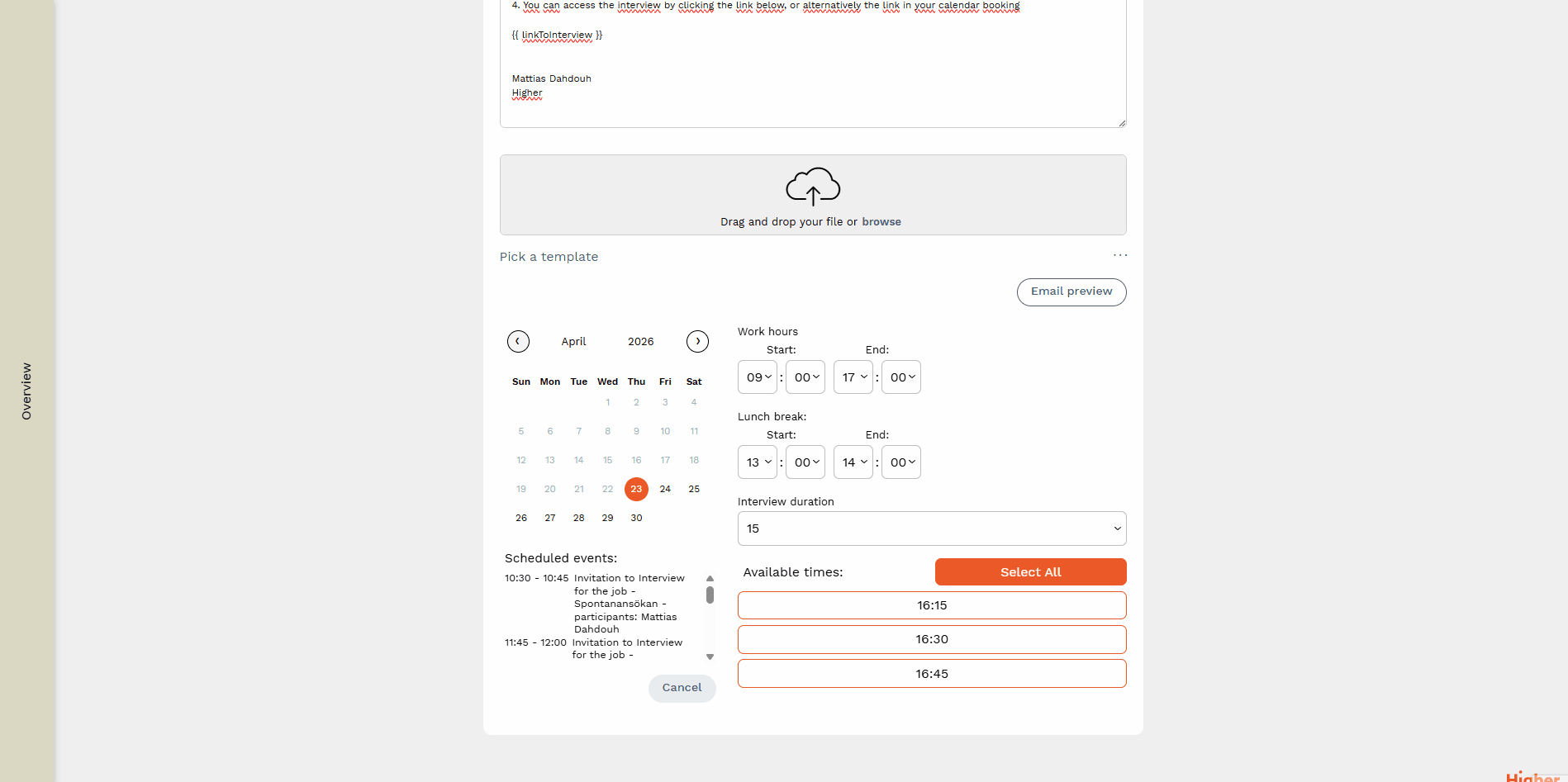Open the lunch break end hour dropdown
This screenshot has width=1568, height=782.
(x=853, y=462)
